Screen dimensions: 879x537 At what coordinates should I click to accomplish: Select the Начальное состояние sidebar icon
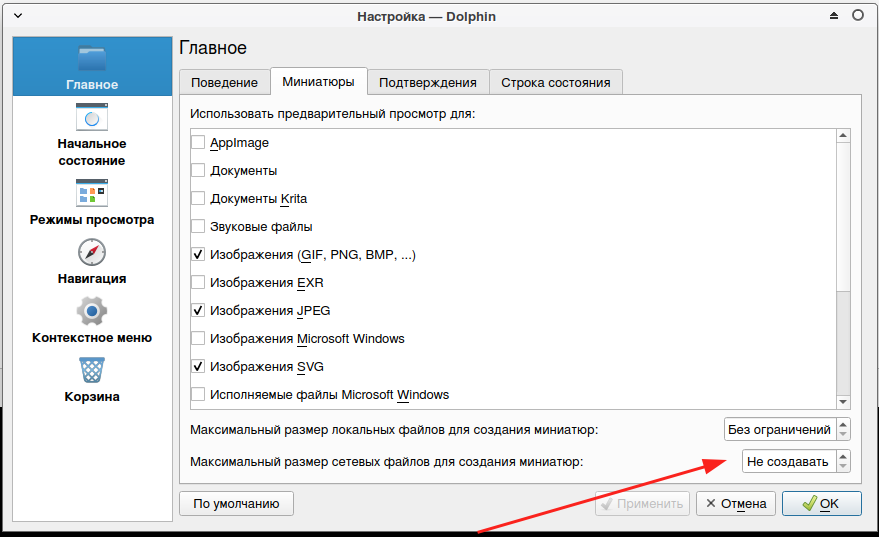point(91,117)
